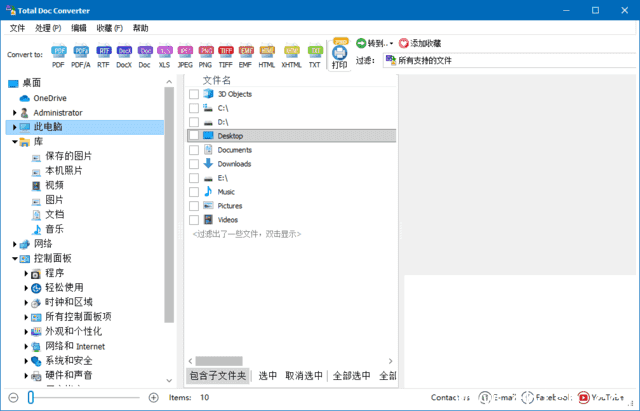
Task: Expand 此电脑 tree node
Action: [x=15, y=127]
